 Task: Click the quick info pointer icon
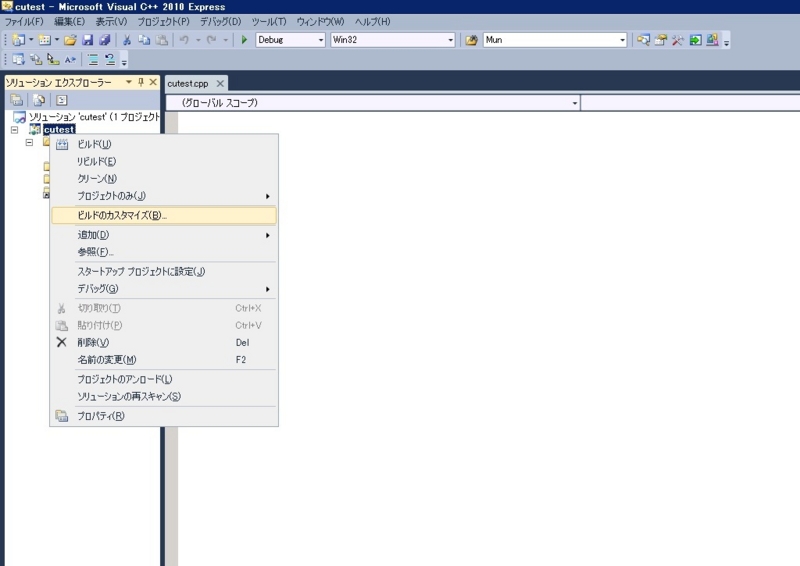coord(53,60)
